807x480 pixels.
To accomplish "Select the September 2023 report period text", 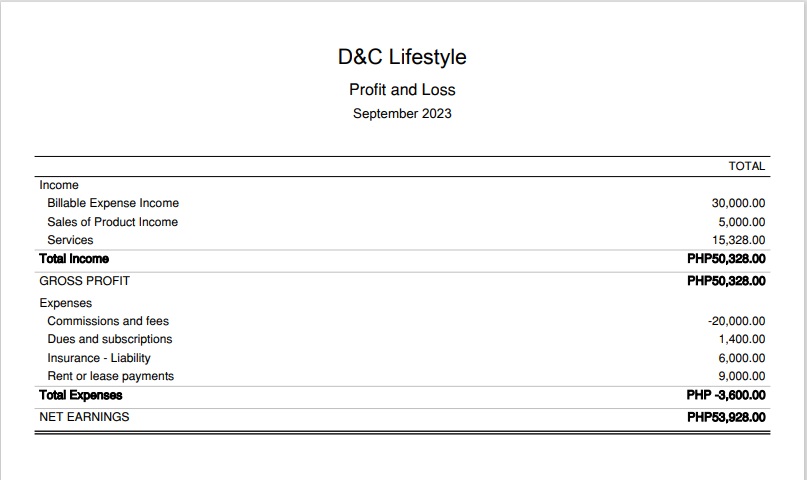I will pyautogui.click(x=402, y=113).
